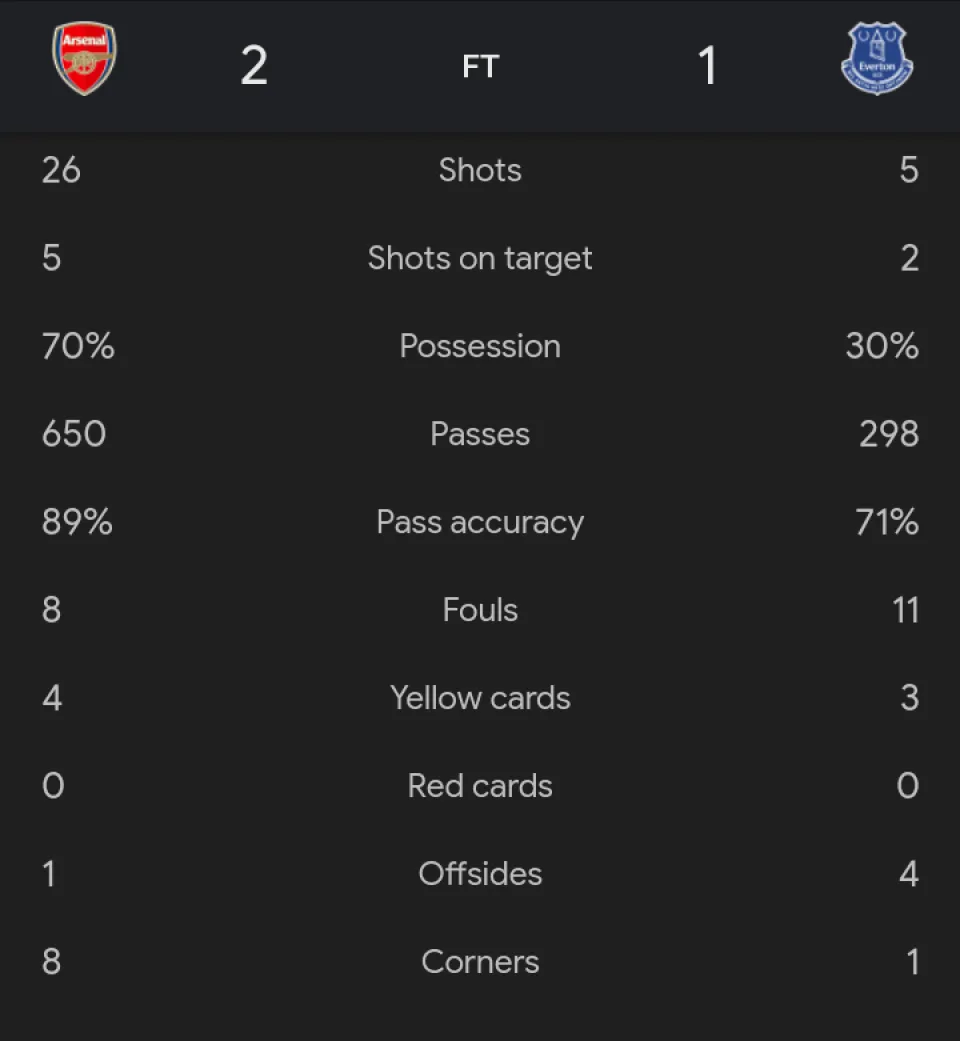Click Arsenal's goal score in the header
Screen dimensions: 960x1041
(x=254, y=66)
